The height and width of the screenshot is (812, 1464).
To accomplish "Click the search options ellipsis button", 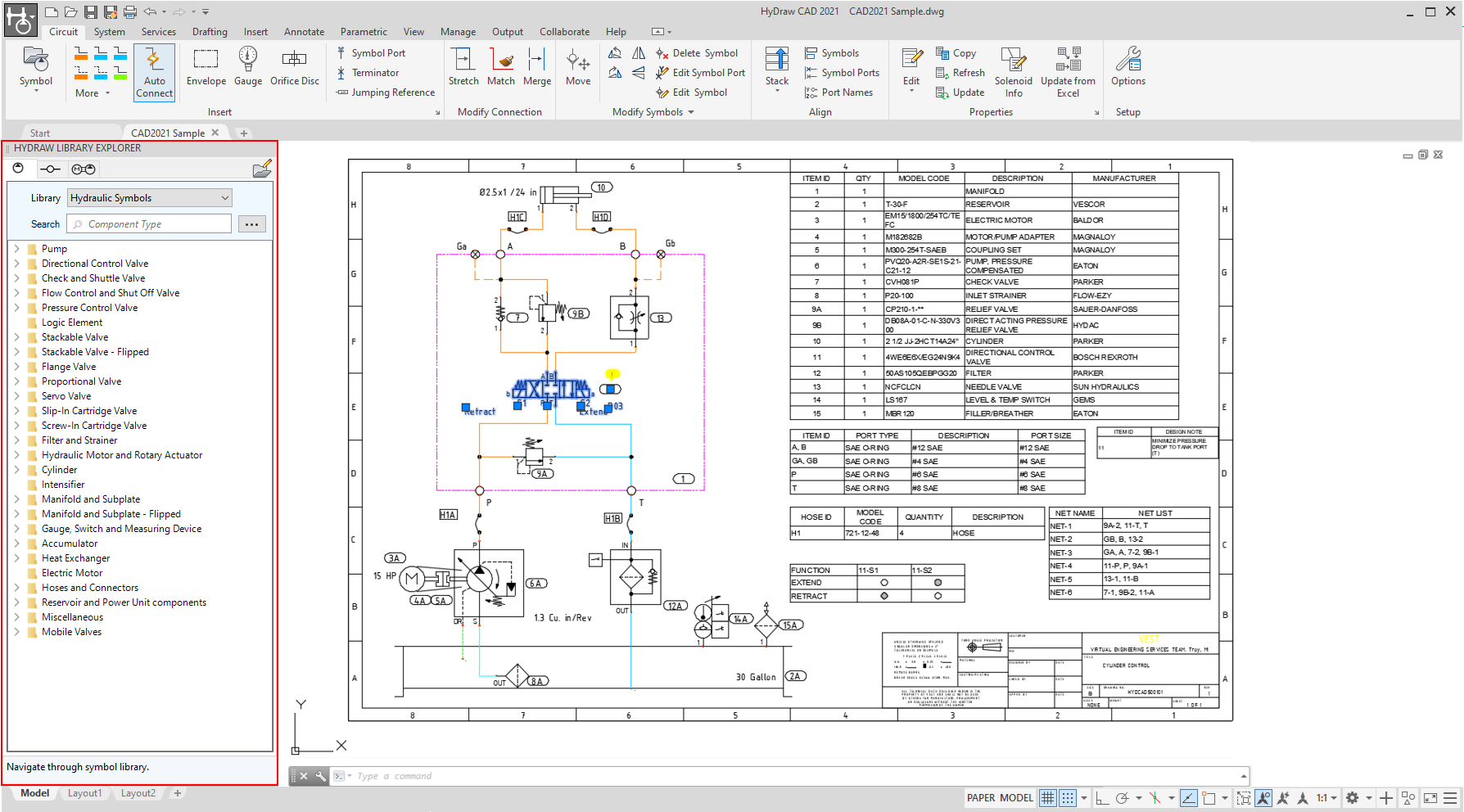I will coord(251,224).
